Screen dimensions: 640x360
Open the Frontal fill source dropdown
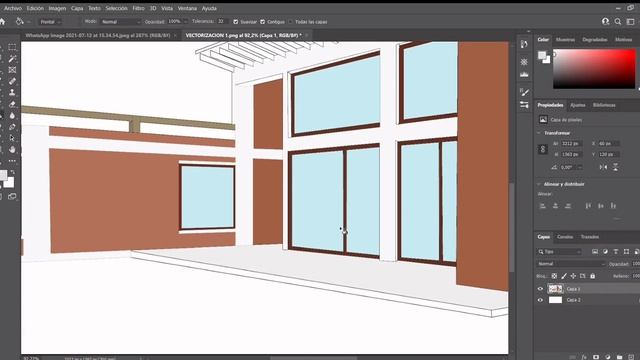pyautogui.click(x=51, y=22)
